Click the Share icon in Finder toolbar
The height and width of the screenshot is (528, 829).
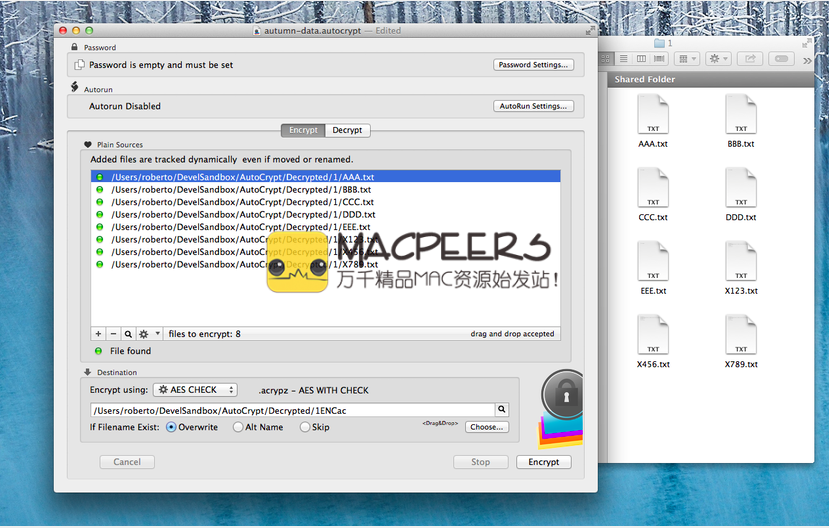click(x=750, y=59)
